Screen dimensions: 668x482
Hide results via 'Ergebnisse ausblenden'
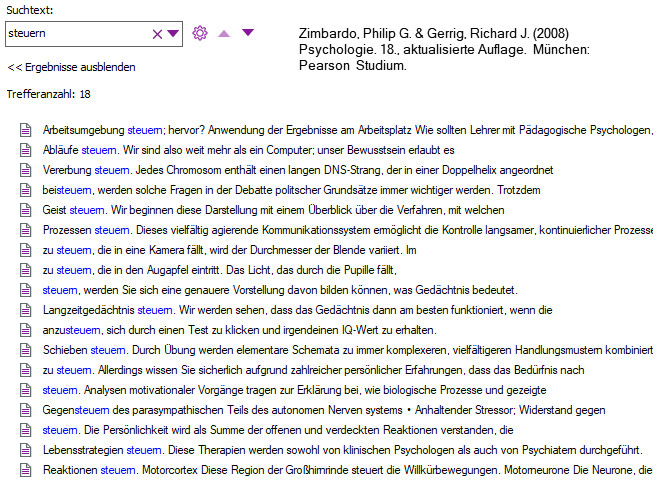click(72, 67)
